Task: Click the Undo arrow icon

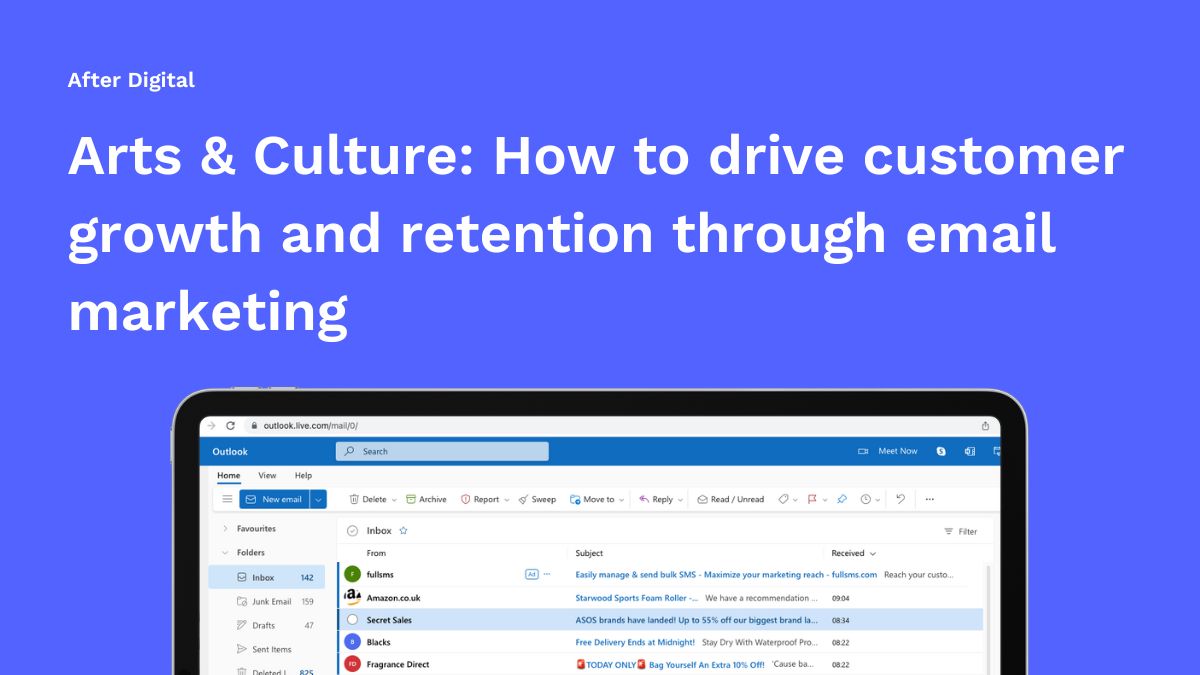Action: (900, 499)
